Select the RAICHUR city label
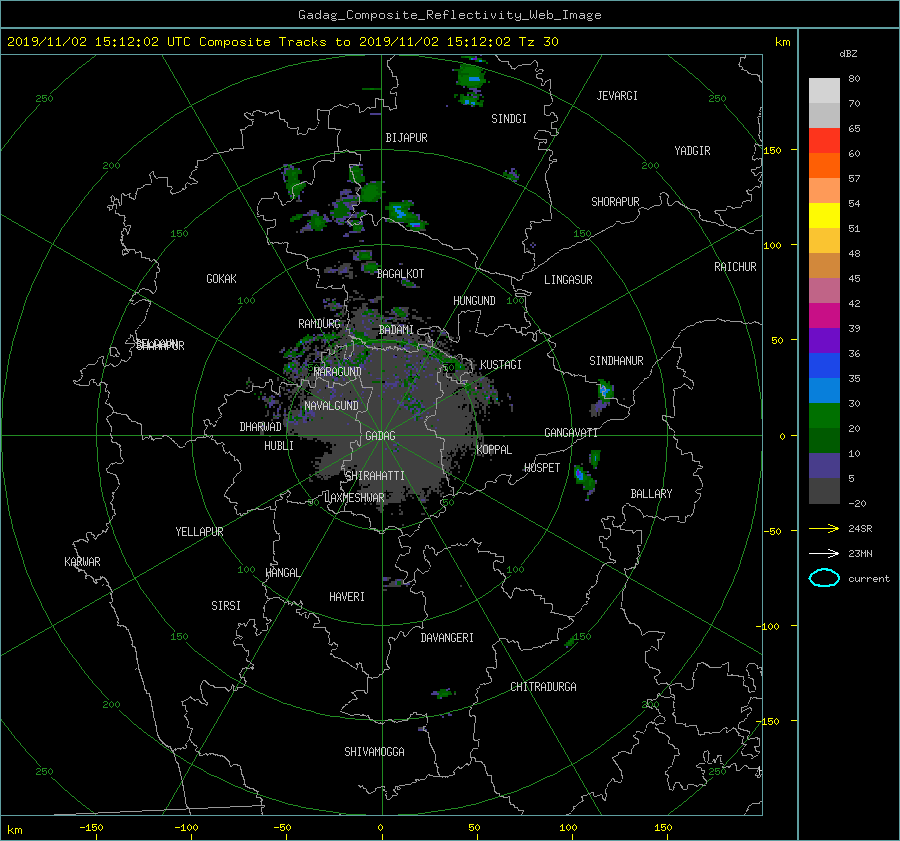 coord(735,267)
